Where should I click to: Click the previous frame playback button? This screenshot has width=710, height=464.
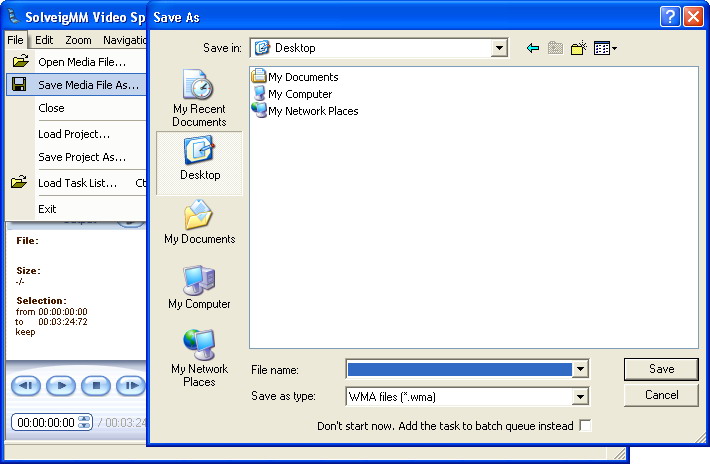(26, 386)
